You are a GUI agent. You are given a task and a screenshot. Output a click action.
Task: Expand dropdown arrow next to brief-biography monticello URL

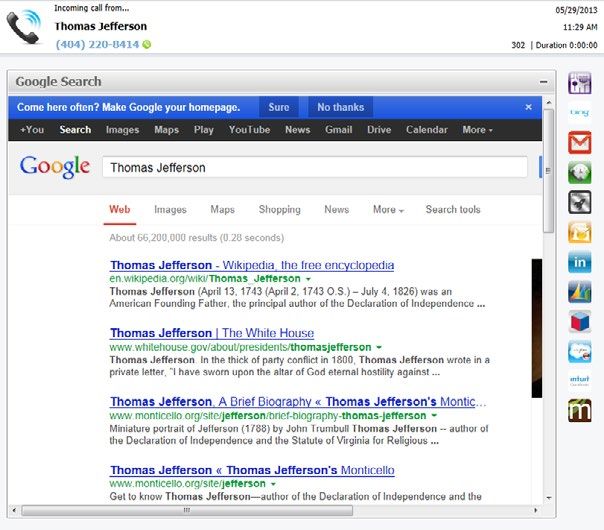pyautogui.click(x=434, y=416)
